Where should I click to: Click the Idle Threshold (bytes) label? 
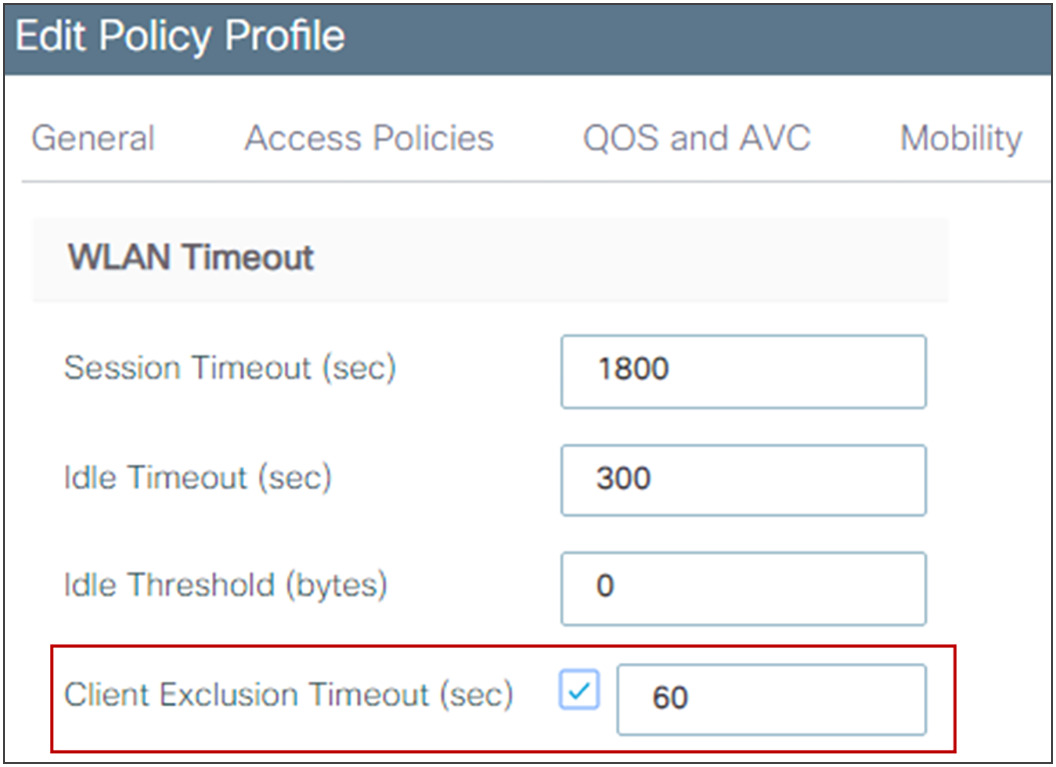[x=226, y=585]
